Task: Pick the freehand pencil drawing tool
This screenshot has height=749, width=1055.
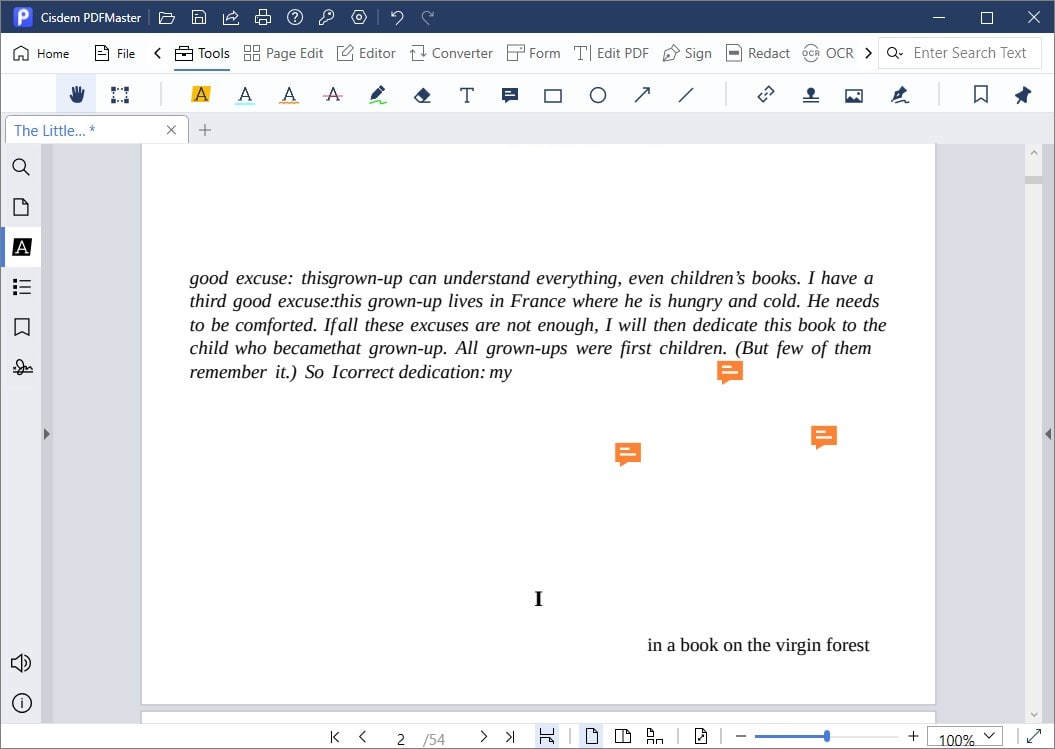Action: 378,95
